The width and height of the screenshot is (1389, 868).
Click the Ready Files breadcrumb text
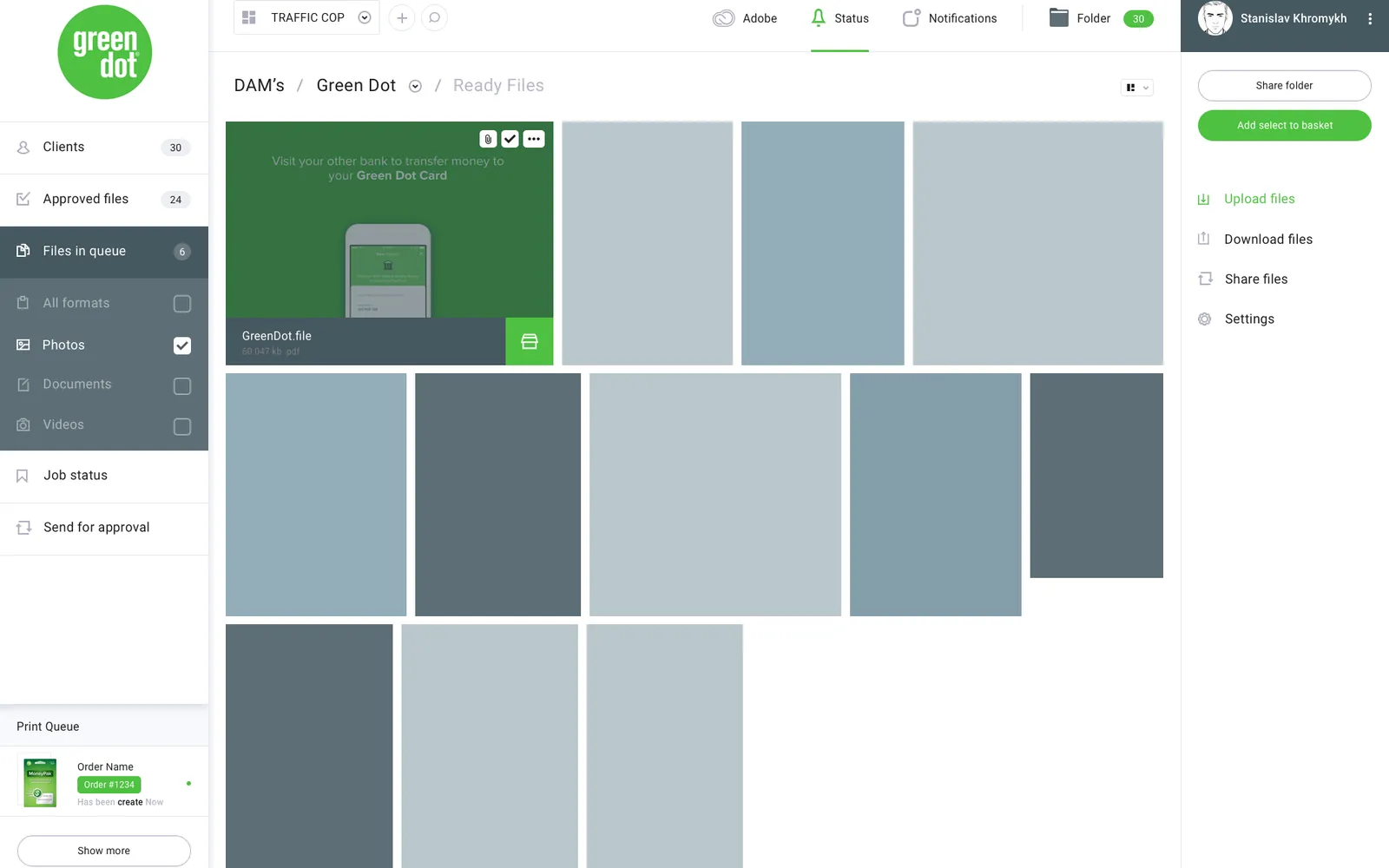498,85
